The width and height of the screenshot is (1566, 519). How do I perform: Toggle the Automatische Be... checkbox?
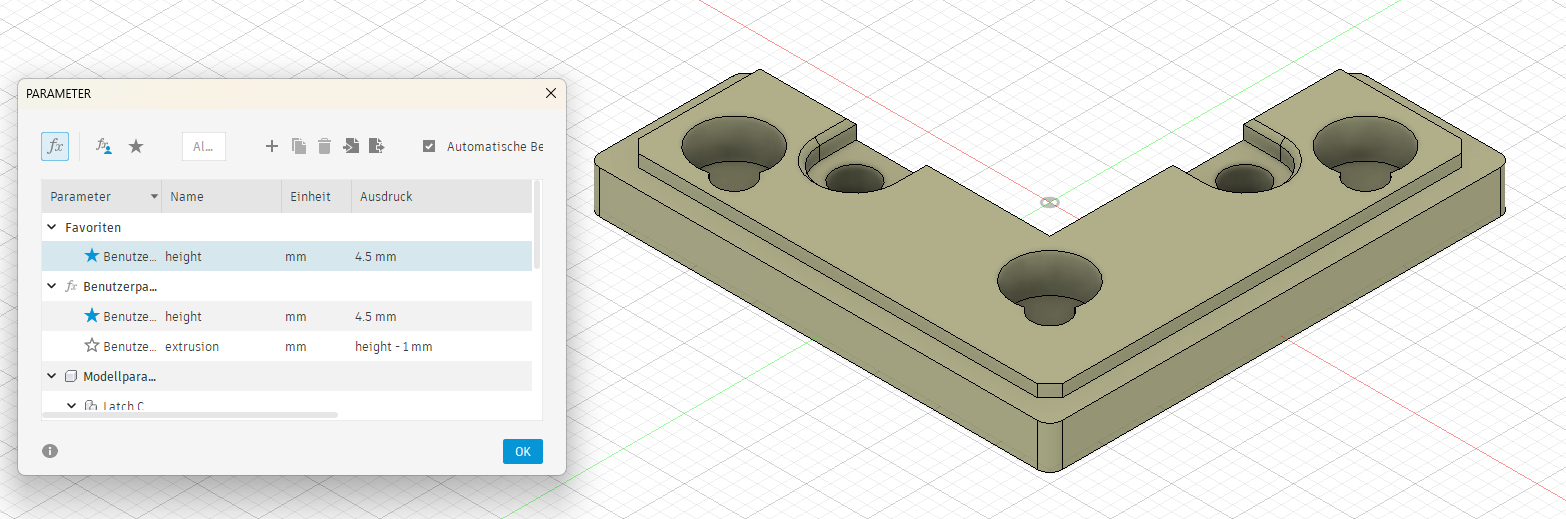point(429,146)
